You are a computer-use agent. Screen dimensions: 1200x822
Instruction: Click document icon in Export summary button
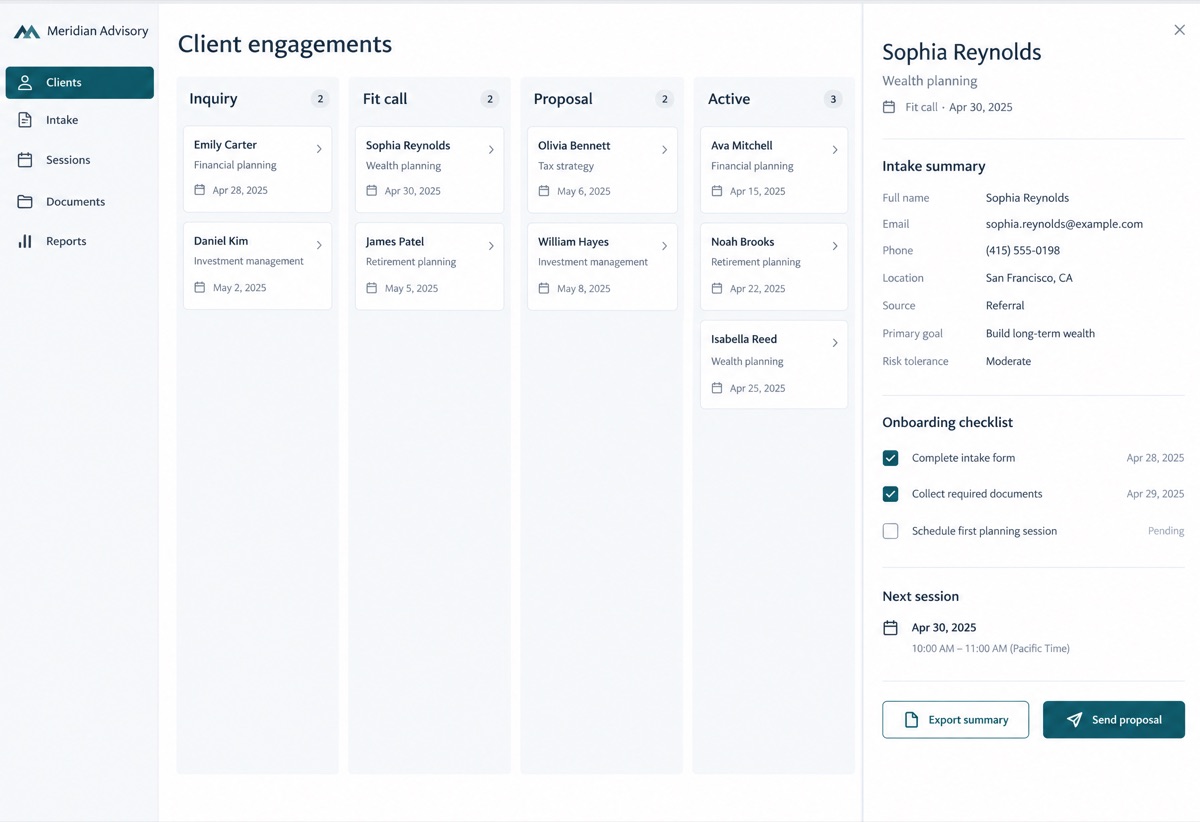[911, 720]
